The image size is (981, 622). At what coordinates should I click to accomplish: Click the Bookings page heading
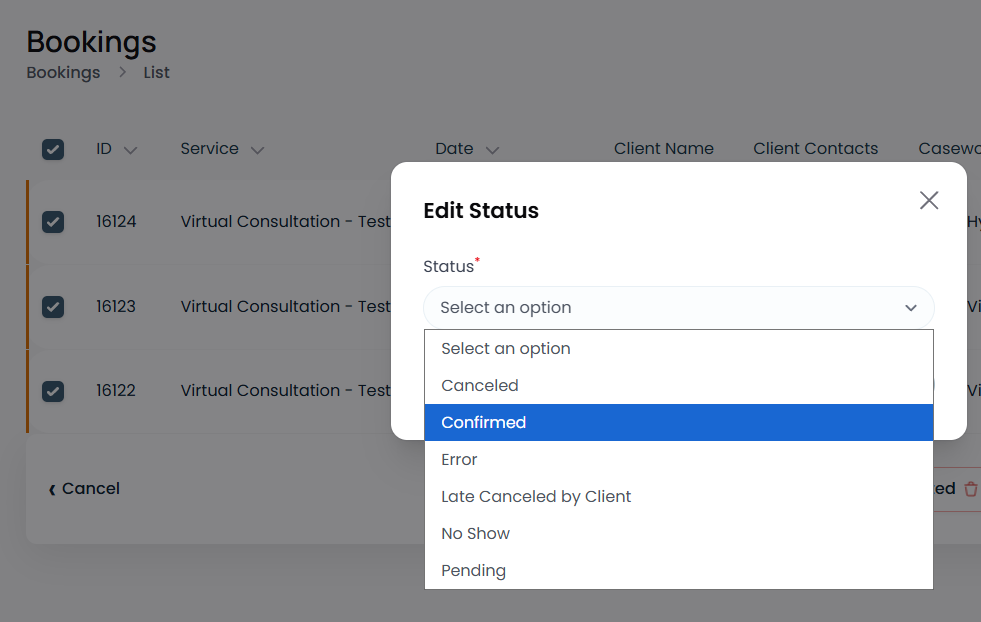click(91, 43)
